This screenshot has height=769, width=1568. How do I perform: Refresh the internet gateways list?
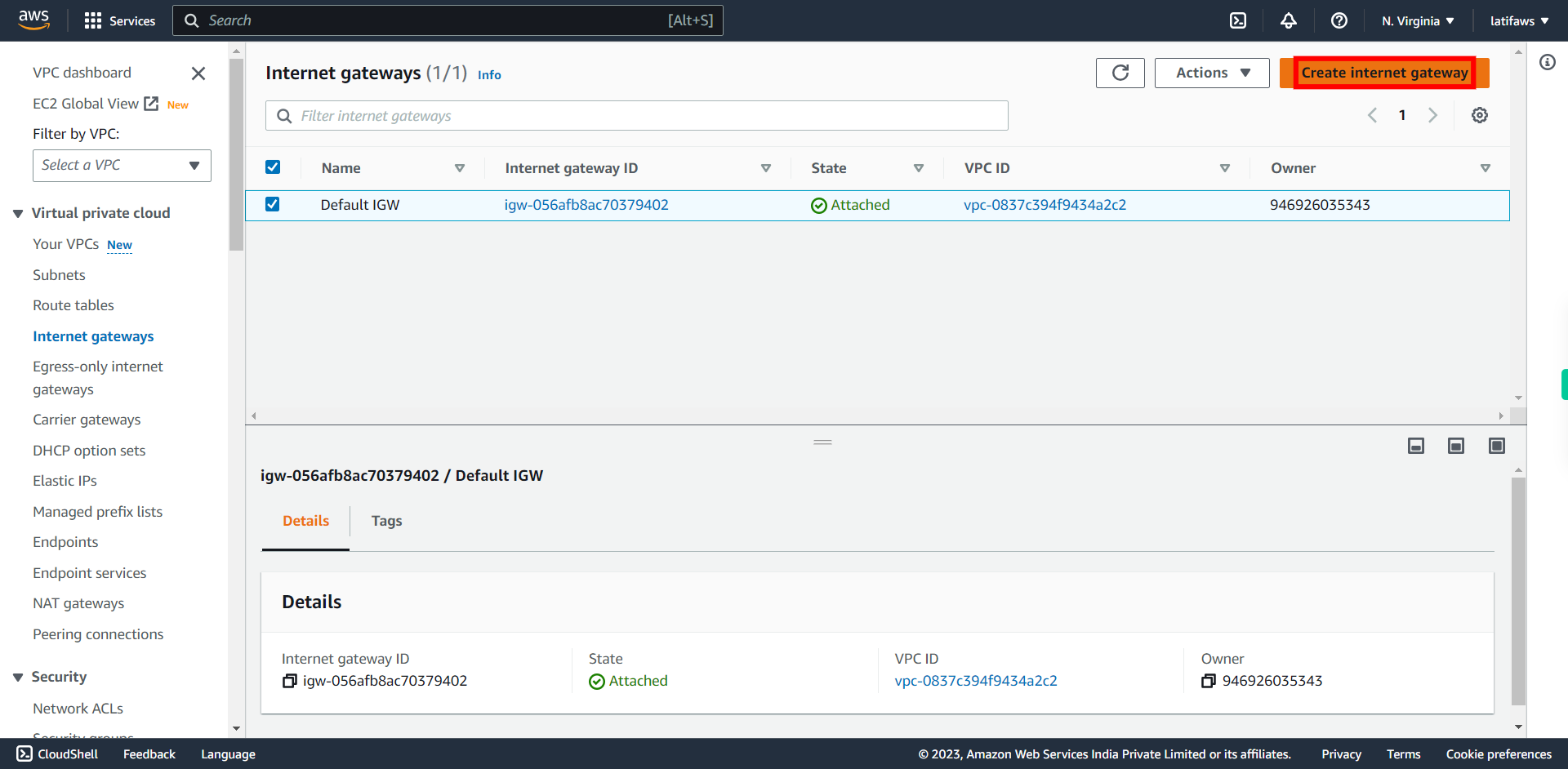1120,73
